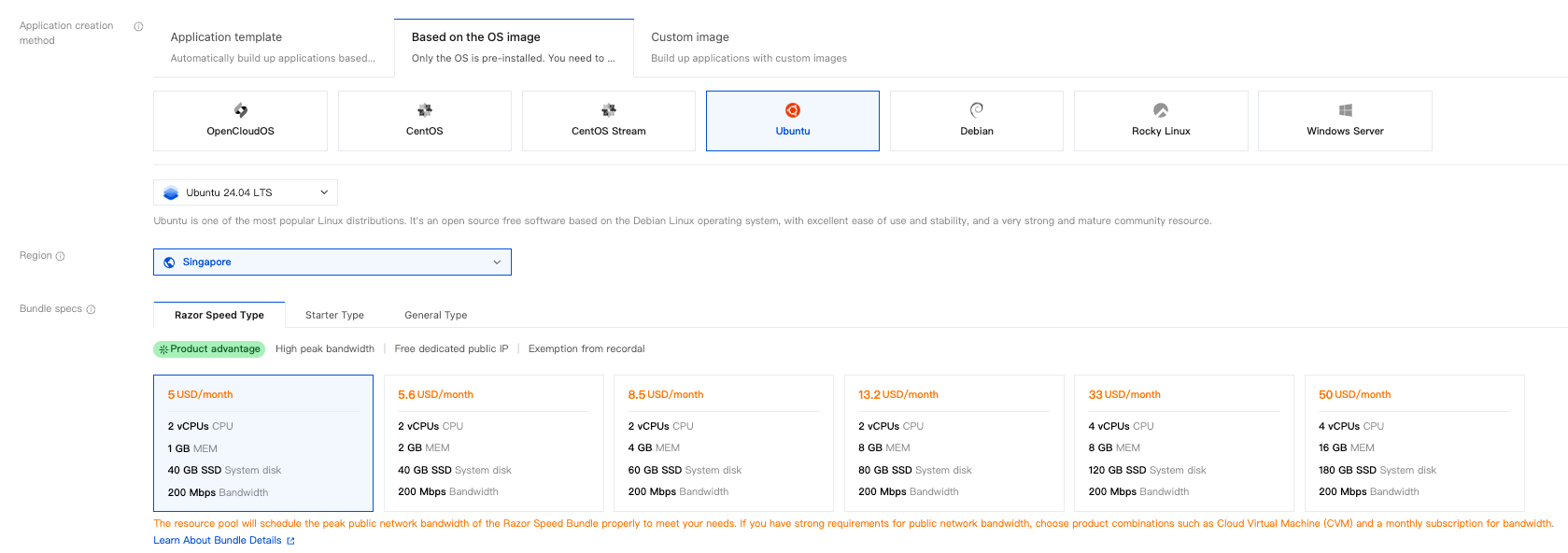The height and width of the screenshot is (553, 1568).
Task: Click 60 GB SSD System disk text
Action: 685,471
